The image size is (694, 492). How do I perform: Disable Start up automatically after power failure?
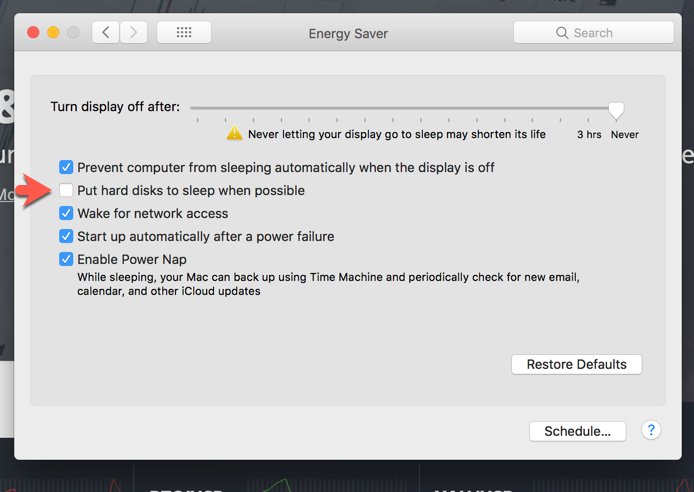coord(66,236)
